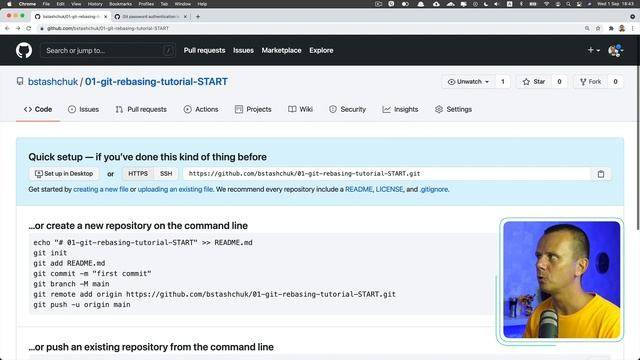Bookmark the page with the star icon in the address bar
Screen dimensions: 640x360
(x=598, y=28)
